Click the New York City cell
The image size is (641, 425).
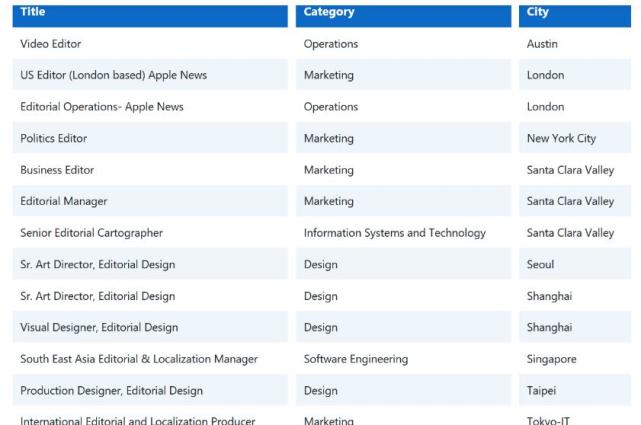[x=561, y=138]
